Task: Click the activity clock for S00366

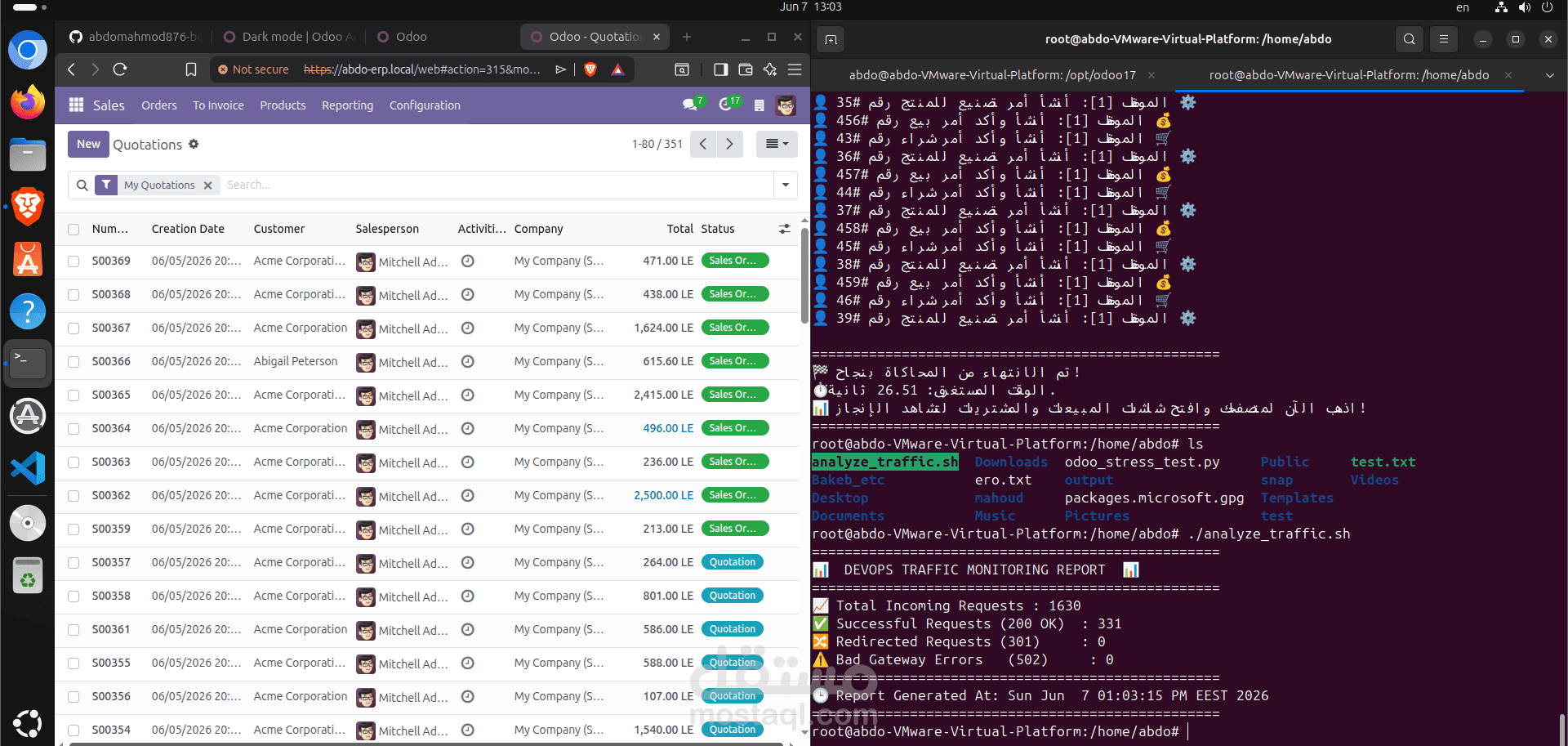Action: [x=468, y=361]
